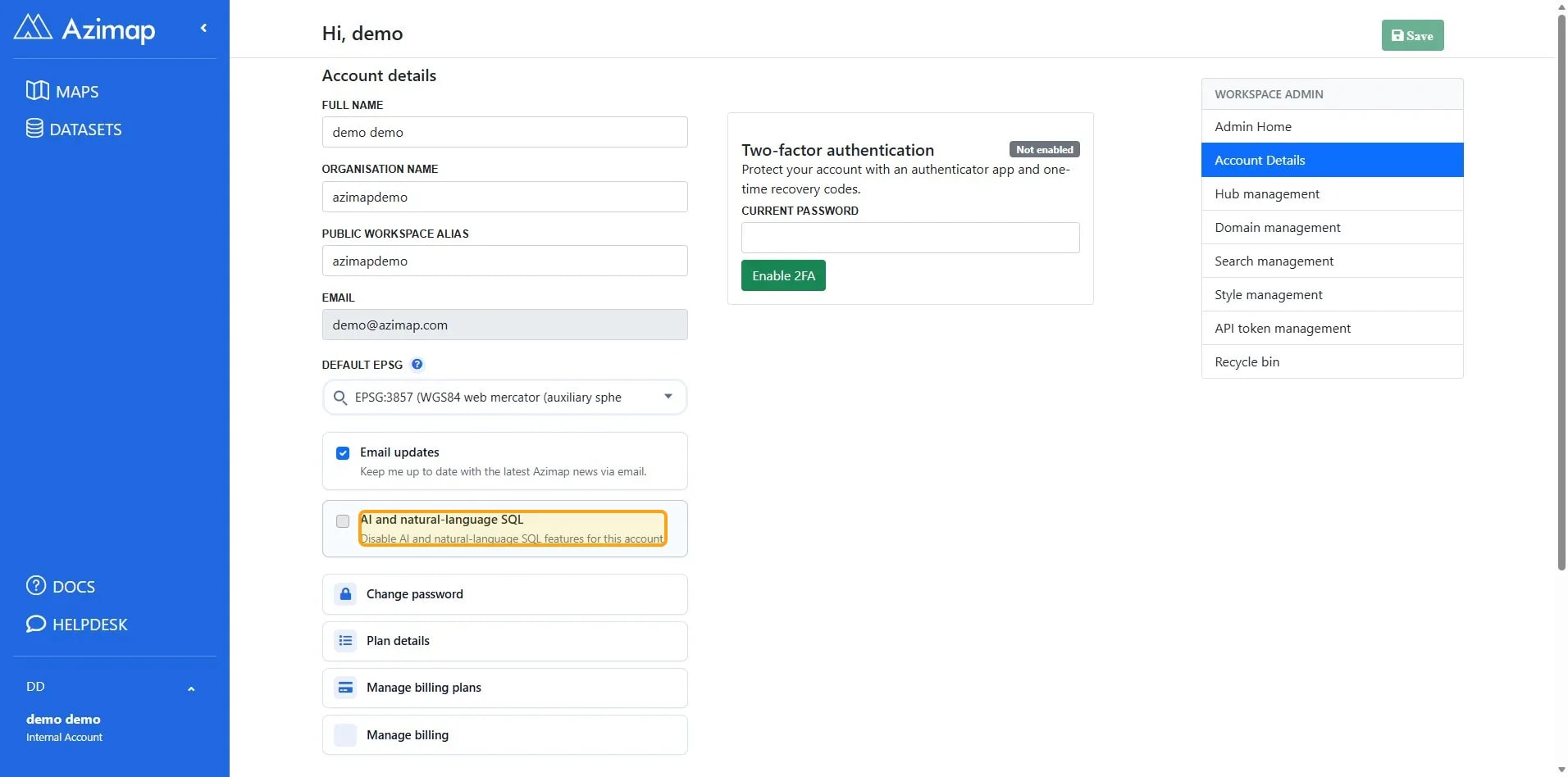Go to Admin Home

1332,126
